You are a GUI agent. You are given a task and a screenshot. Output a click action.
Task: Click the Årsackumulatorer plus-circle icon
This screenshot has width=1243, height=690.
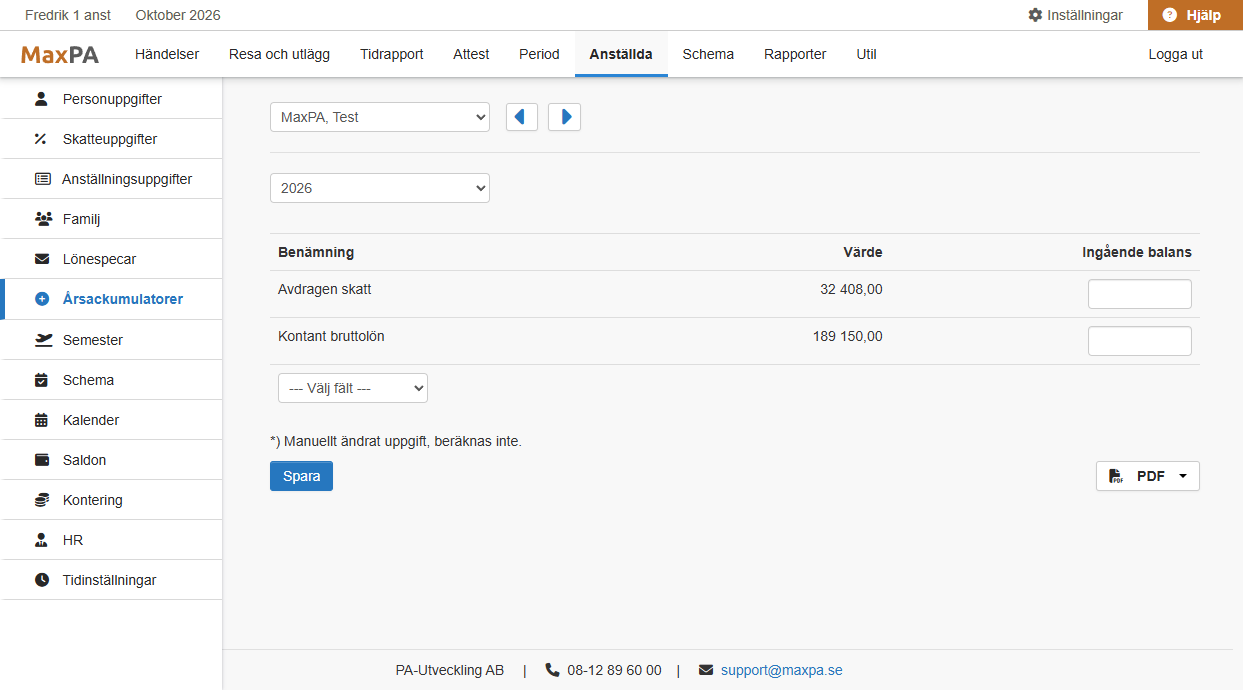(x=42, y=299)
